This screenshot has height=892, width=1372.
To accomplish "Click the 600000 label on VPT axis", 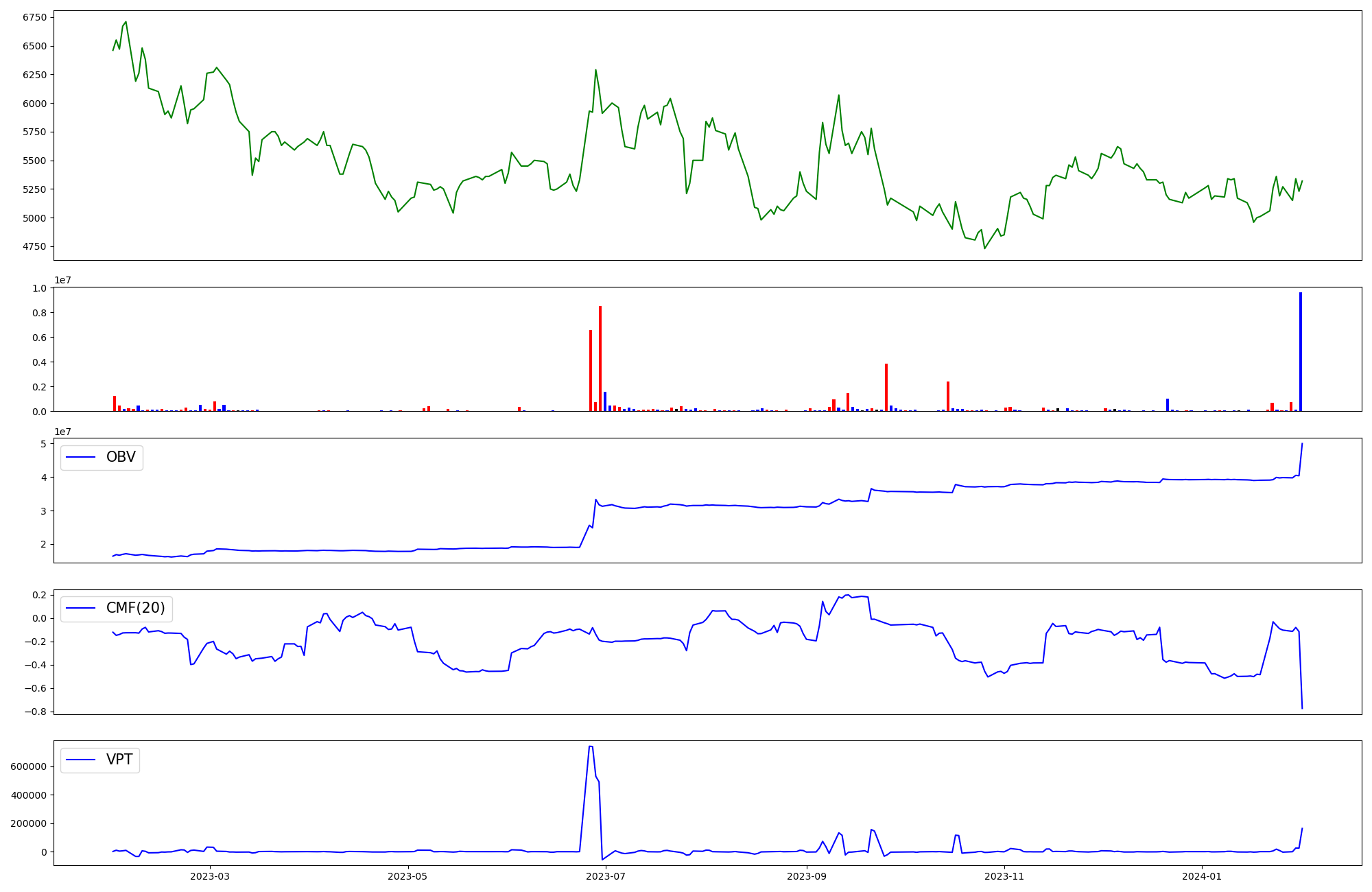I will [29, 766].
